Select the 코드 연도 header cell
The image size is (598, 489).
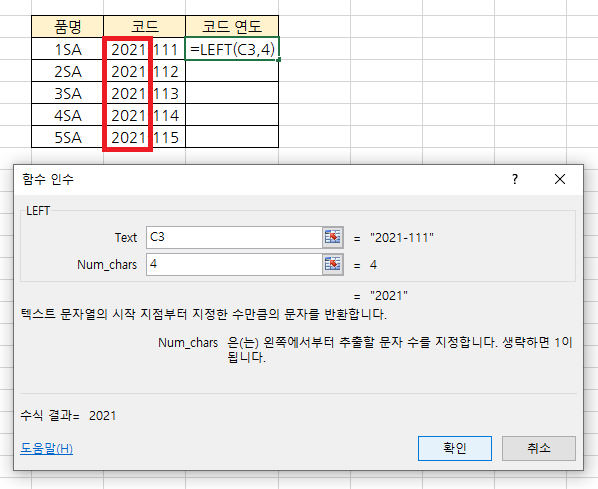pyautogui.click(x=232, y=26)
